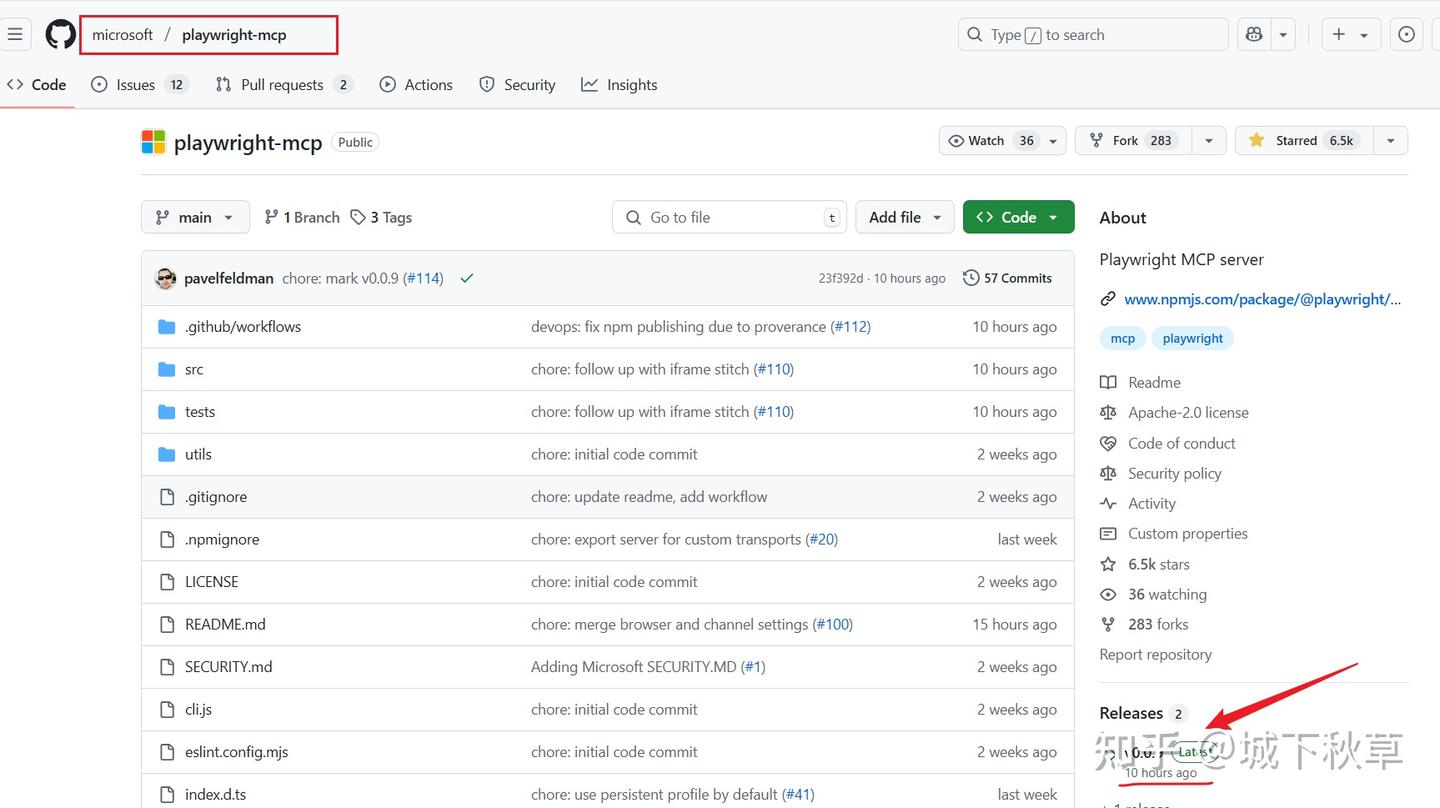
Task: Open the issues icon in the header
Action: 1406,35
